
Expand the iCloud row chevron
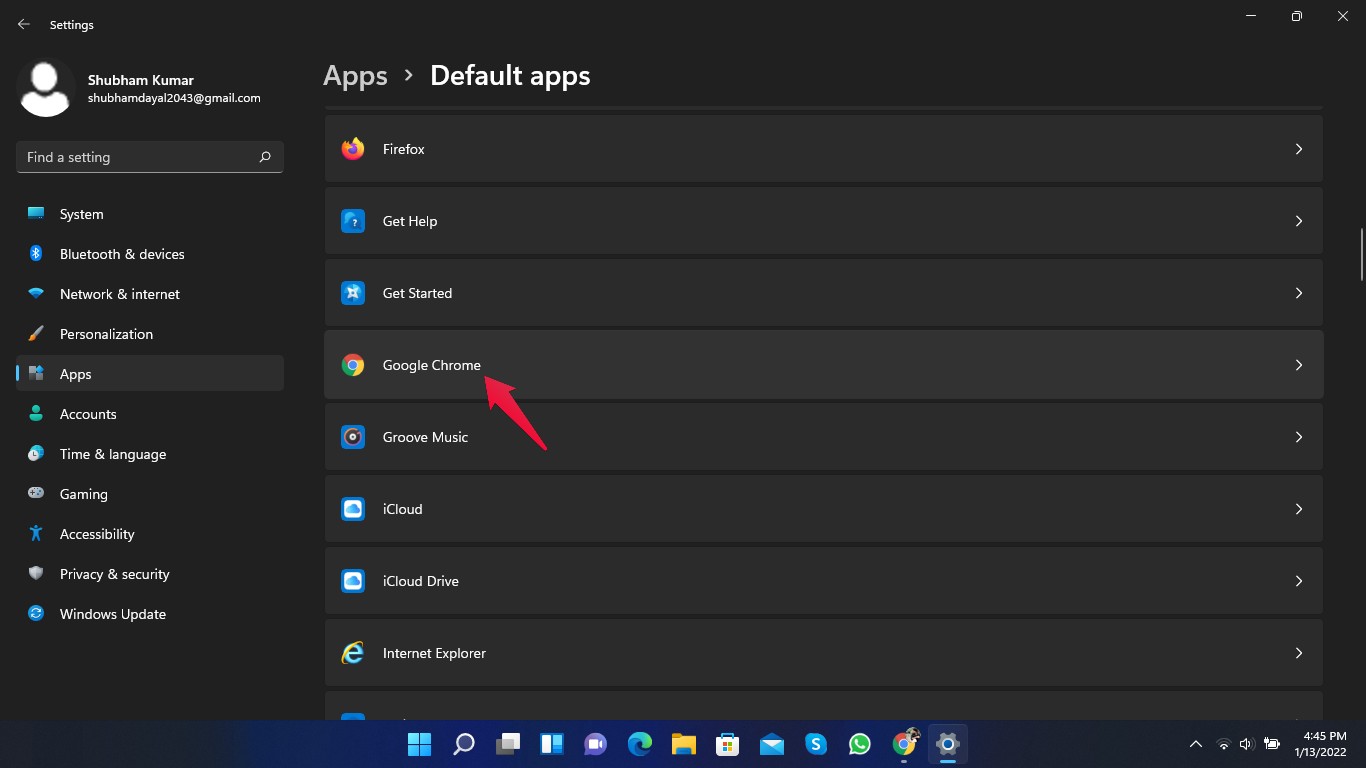coord(1298,509)
